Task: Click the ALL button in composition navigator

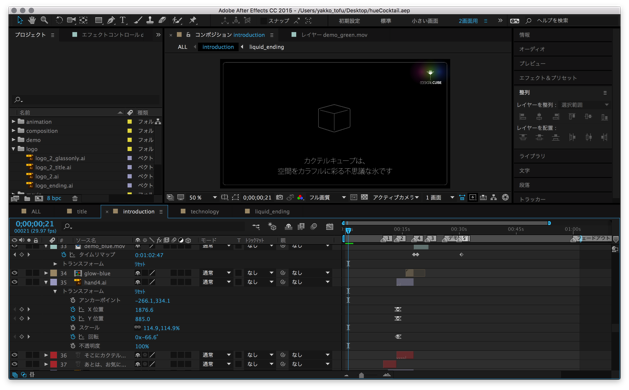Action: coord(183,47)
